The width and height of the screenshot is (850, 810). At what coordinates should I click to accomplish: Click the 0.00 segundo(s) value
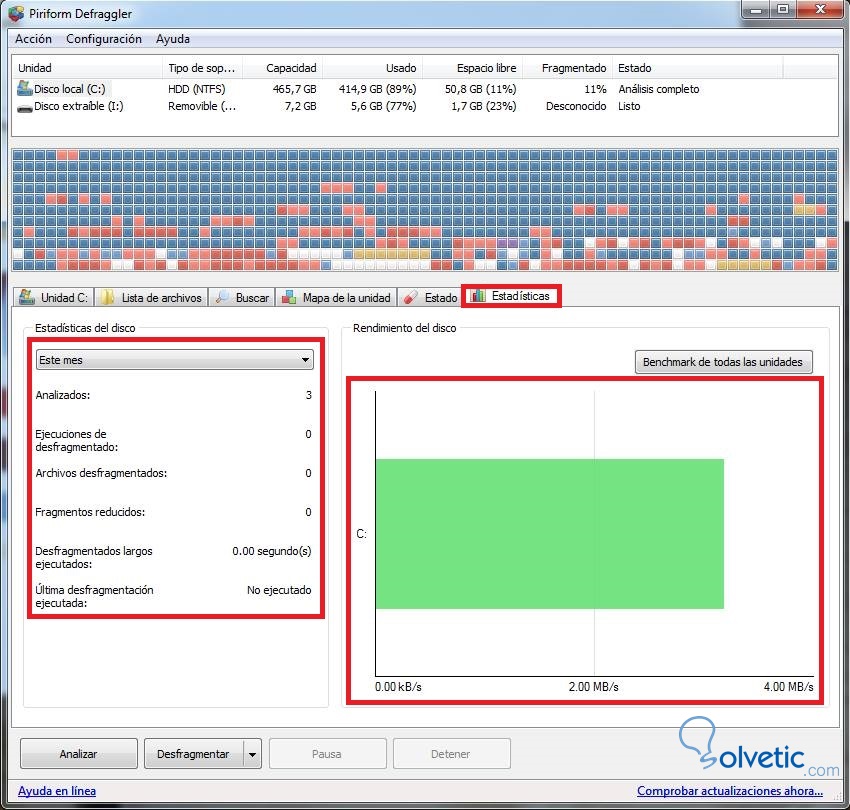point(272,551)
